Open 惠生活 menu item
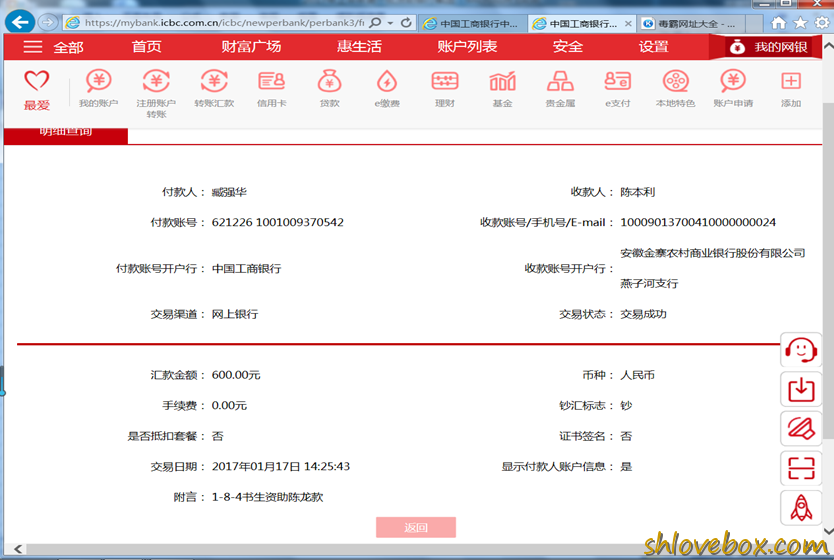 (x=359, y=47)
